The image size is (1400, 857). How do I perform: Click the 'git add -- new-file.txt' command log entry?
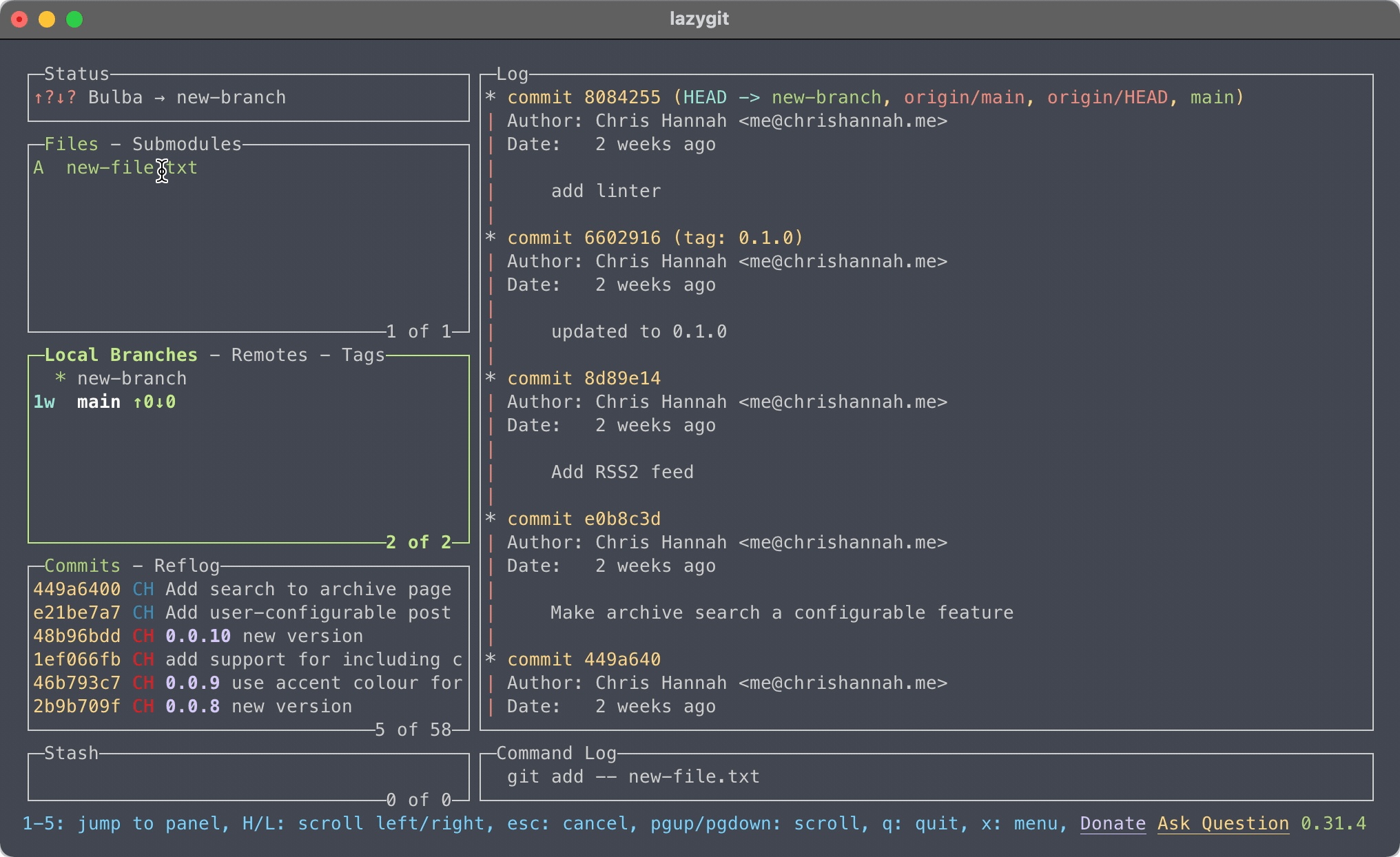633,776
